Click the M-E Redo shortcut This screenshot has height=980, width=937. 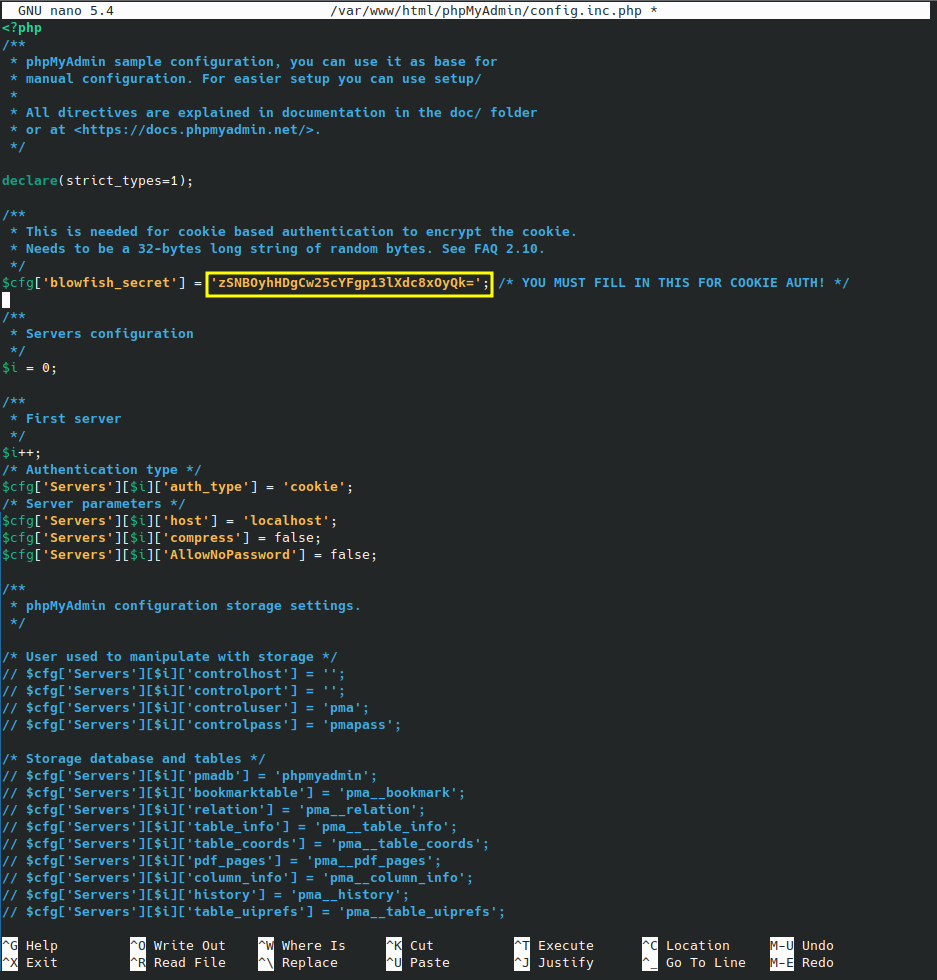point(802,962)
